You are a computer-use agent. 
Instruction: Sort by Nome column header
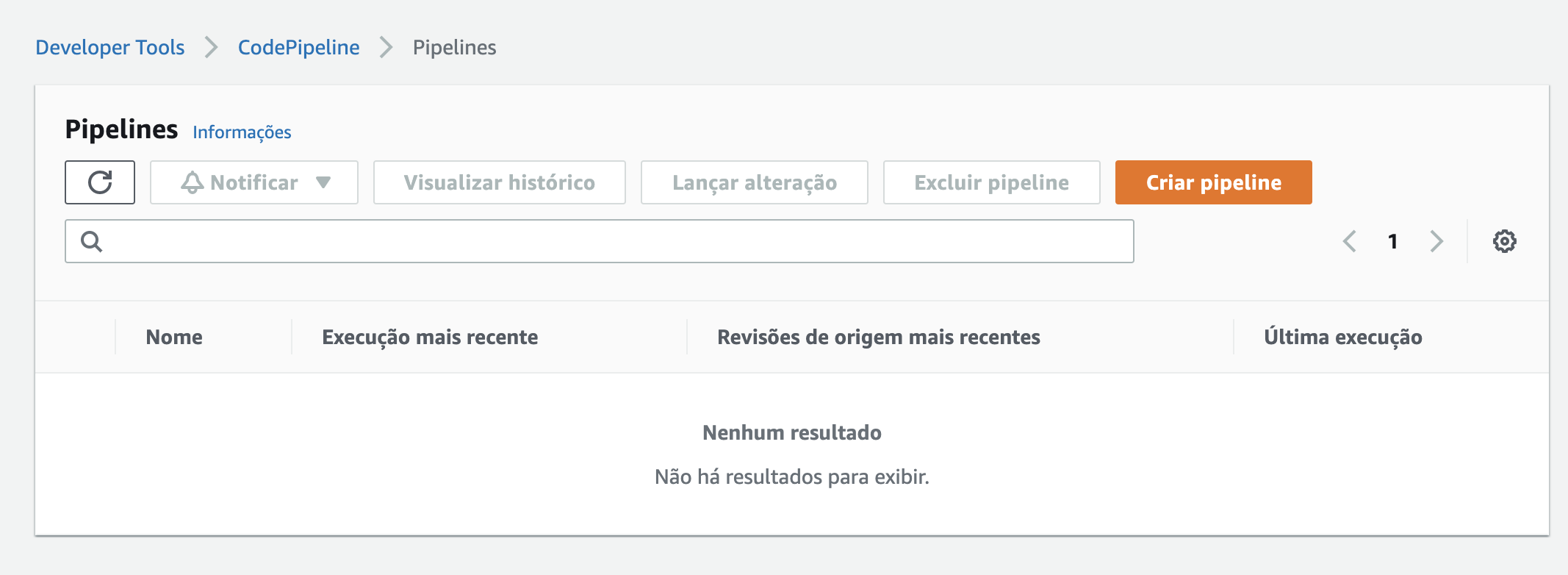pos(174,337)
